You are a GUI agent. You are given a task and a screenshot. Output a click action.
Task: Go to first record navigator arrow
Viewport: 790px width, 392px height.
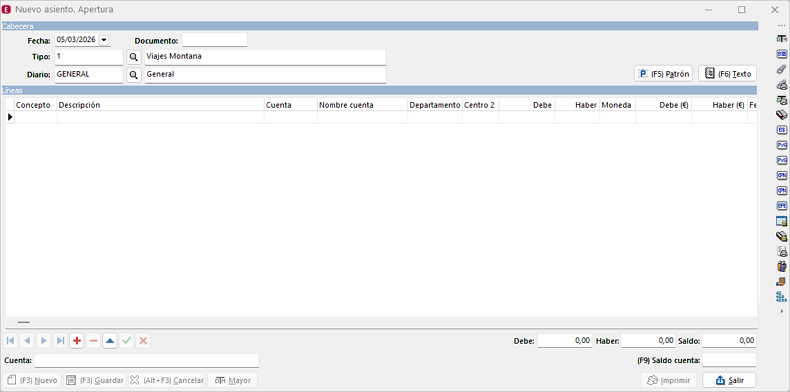[10, 341]
